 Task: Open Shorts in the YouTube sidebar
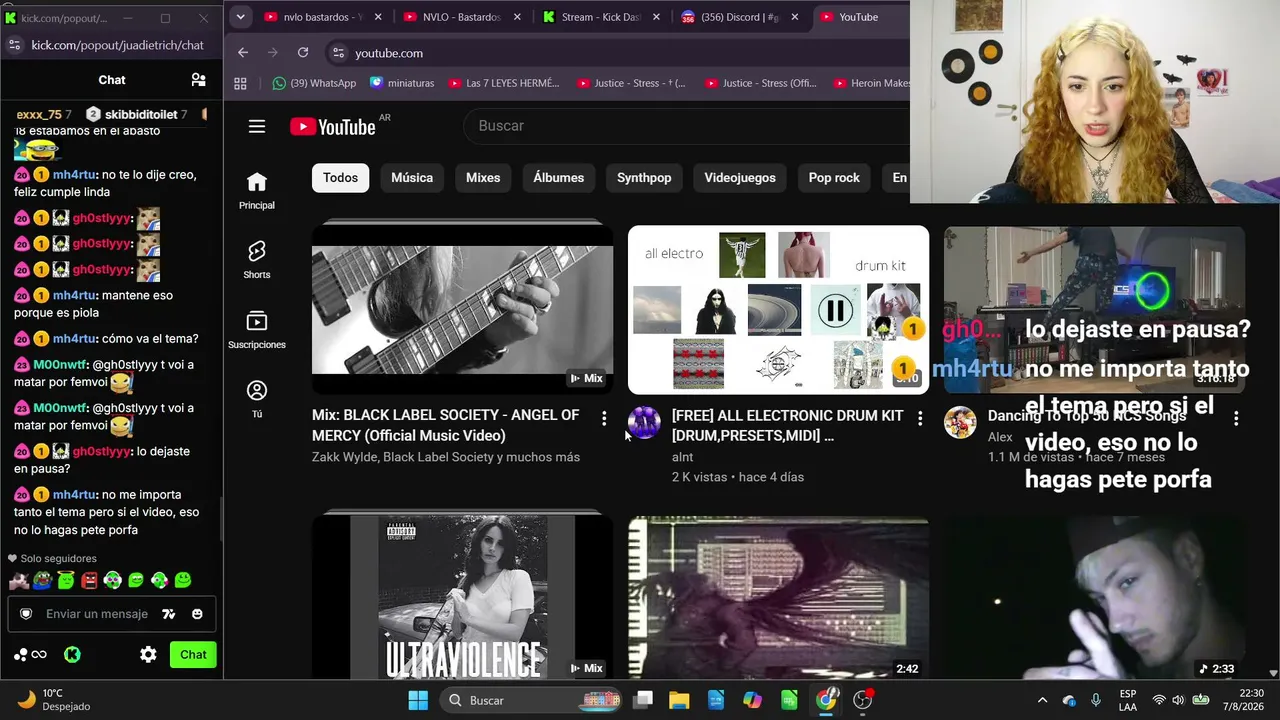[x=257, y=260]
